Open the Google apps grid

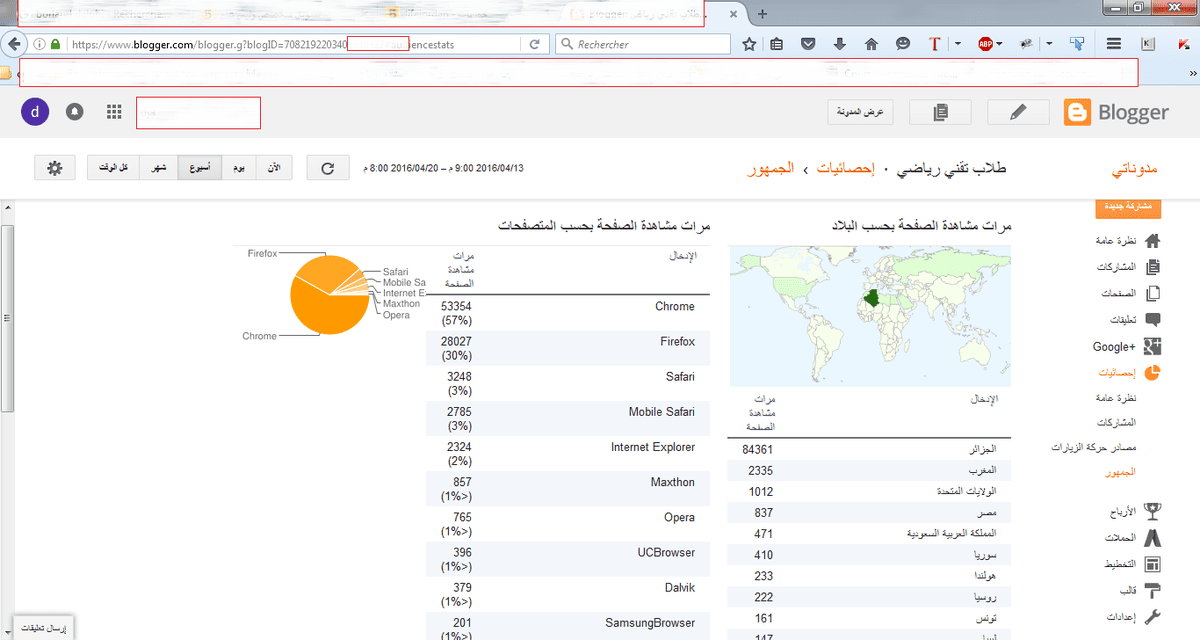(x=114, y=112)
